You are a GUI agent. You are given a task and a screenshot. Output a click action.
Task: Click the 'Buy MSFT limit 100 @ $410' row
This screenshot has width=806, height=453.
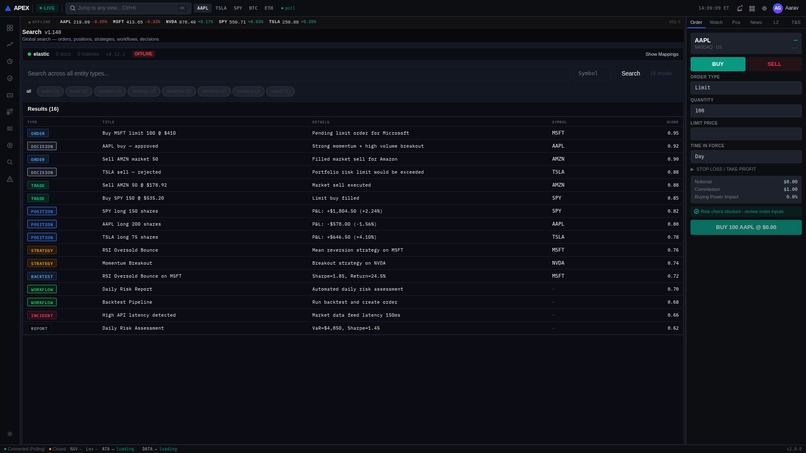tap(353, 133)
